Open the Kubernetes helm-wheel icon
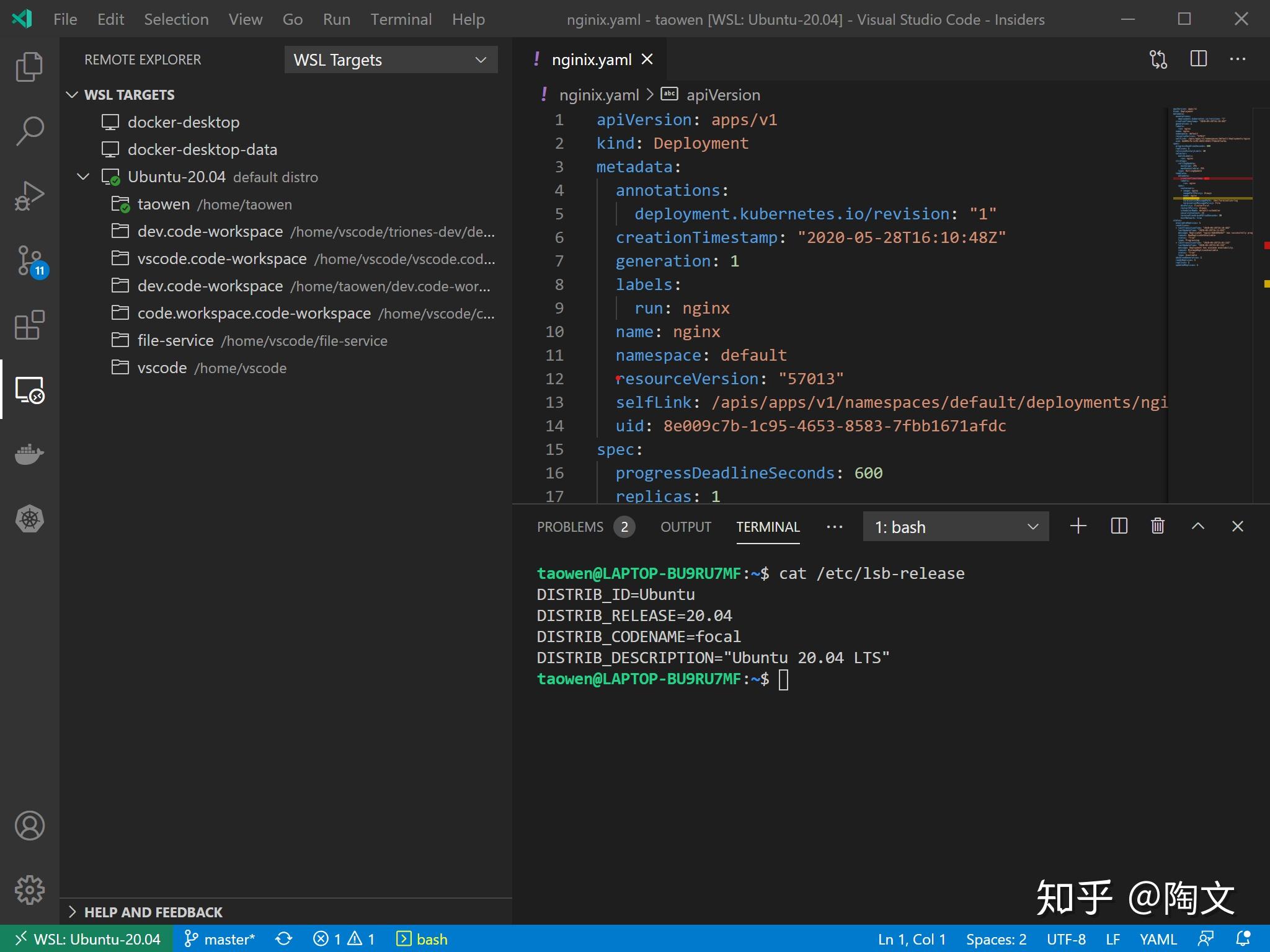1270x952 pixels. 29,519
